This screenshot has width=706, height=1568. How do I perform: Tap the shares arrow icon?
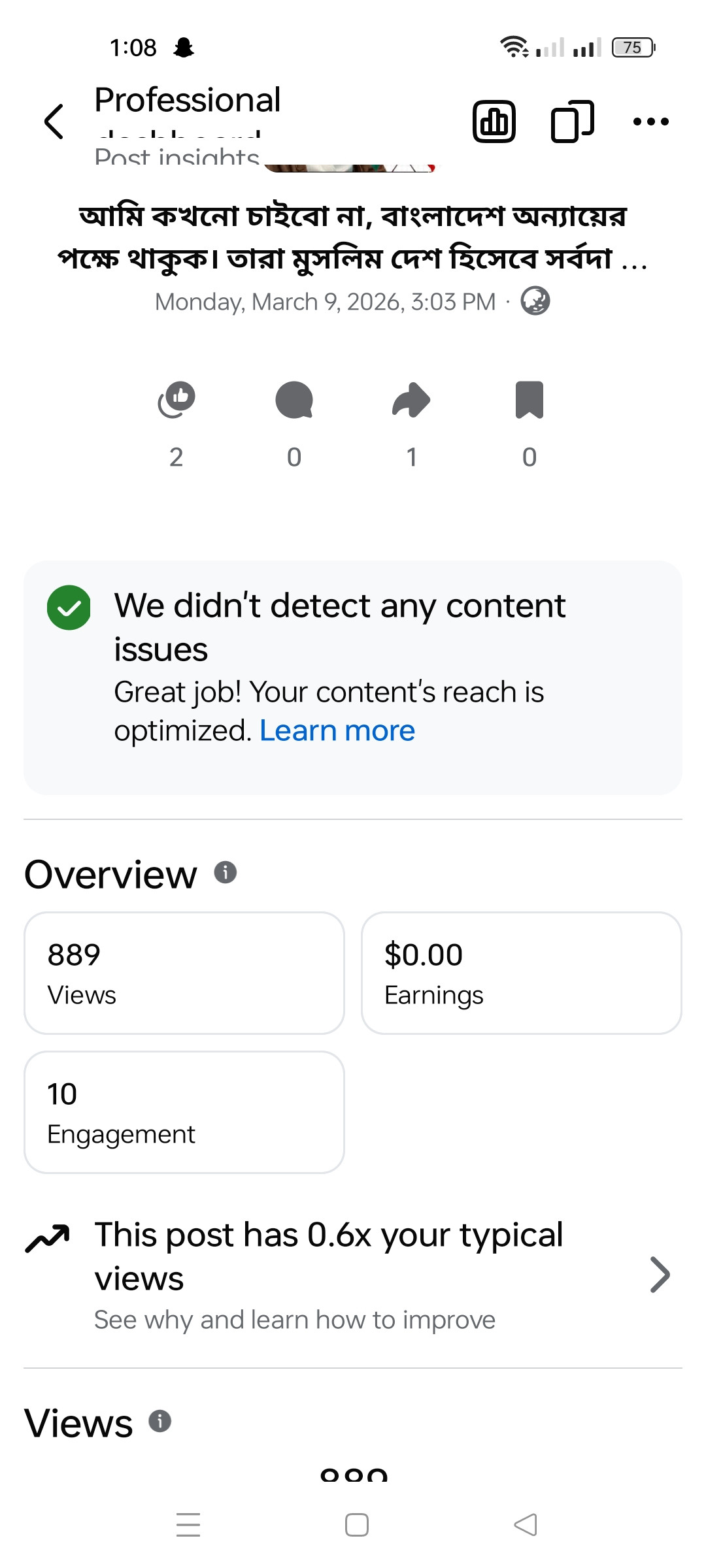411,400
